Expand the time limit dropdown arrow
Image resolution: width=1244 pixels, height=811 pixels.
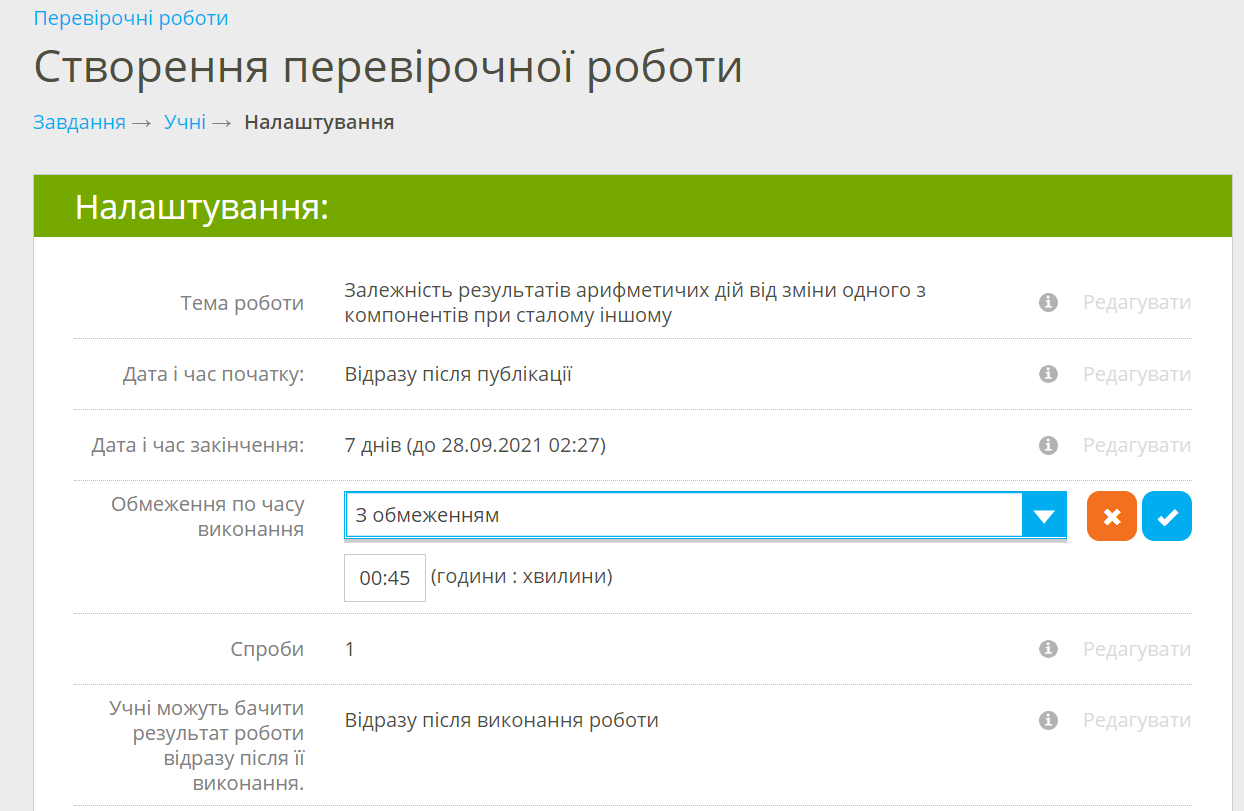click(1044, 516)
